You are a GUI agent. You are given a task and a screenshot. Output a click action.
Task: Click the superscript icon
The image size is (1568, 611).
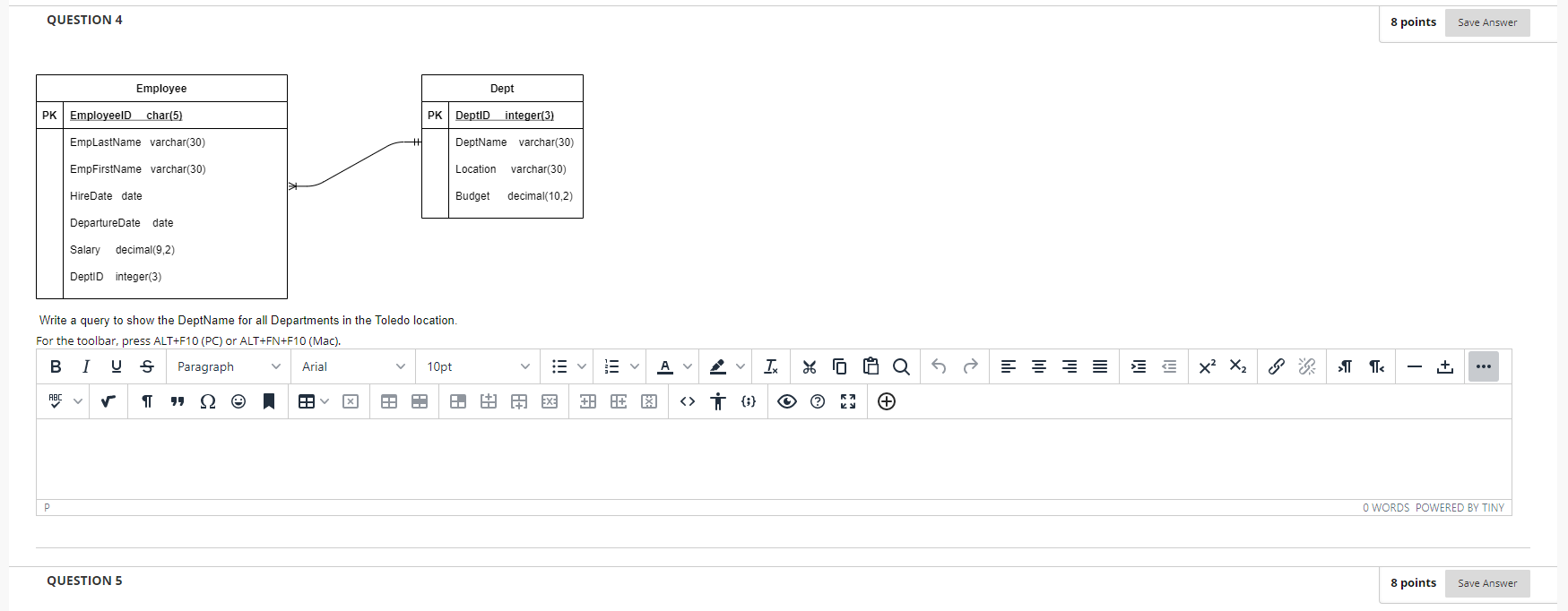[1208, 366]
